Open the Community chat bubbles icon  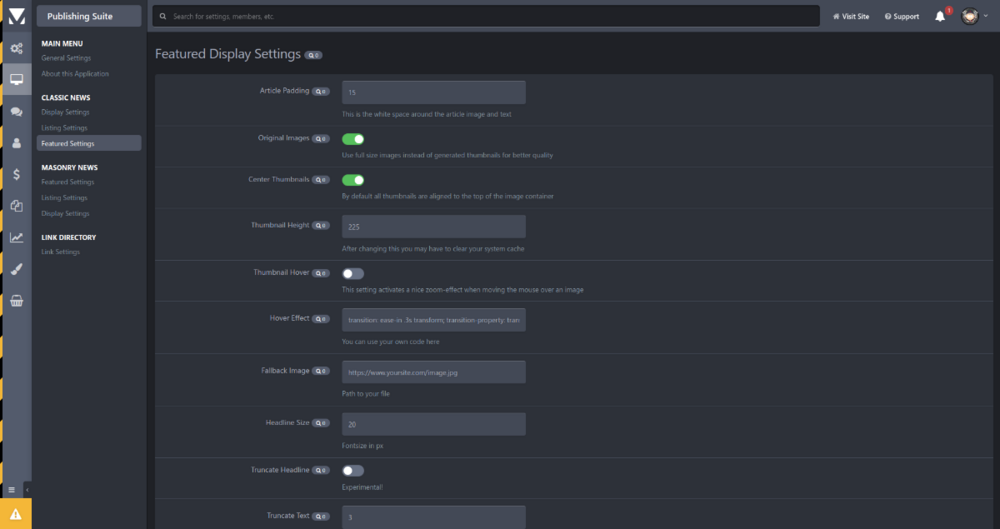coord(17,112)
